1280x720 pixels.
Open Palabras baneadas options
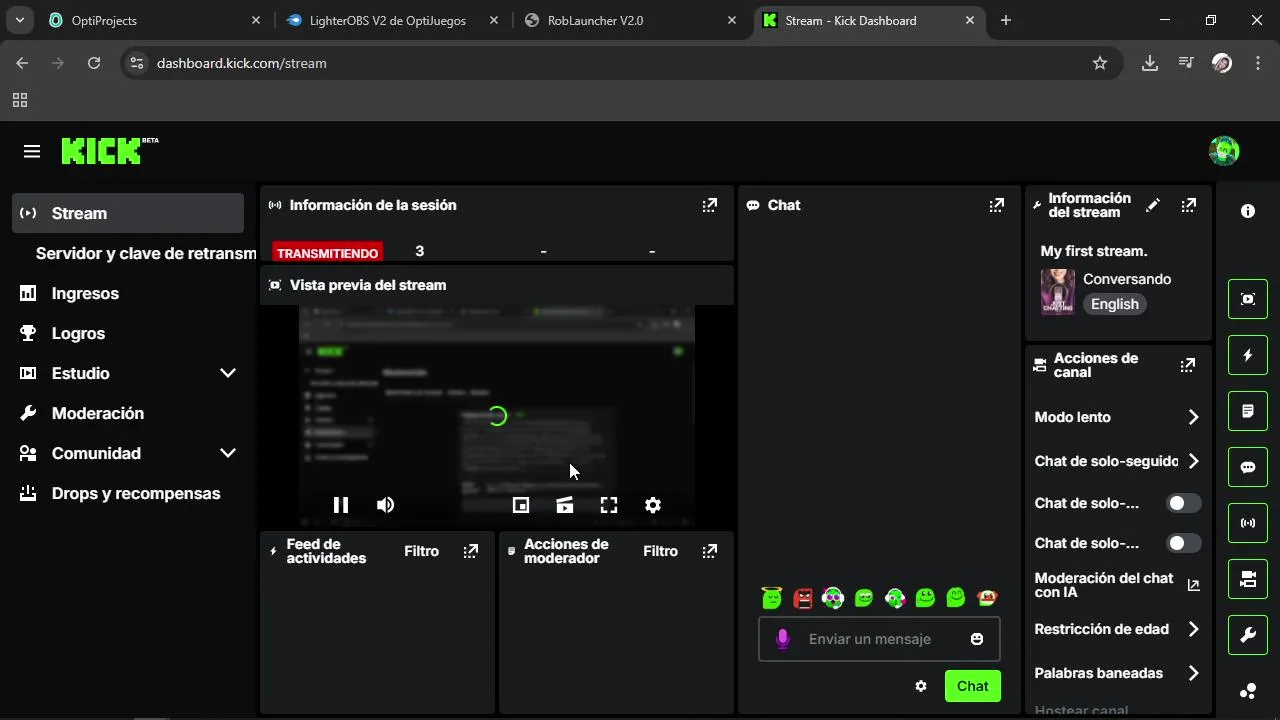point(1117,673)
